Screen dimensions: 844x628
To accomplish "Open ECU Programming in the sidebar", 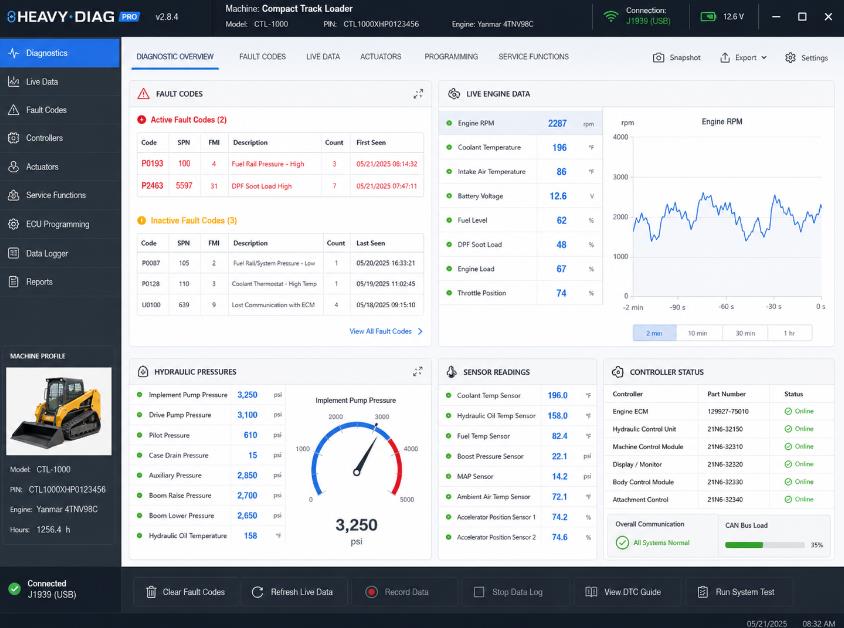I will click(x=60, y=224).
